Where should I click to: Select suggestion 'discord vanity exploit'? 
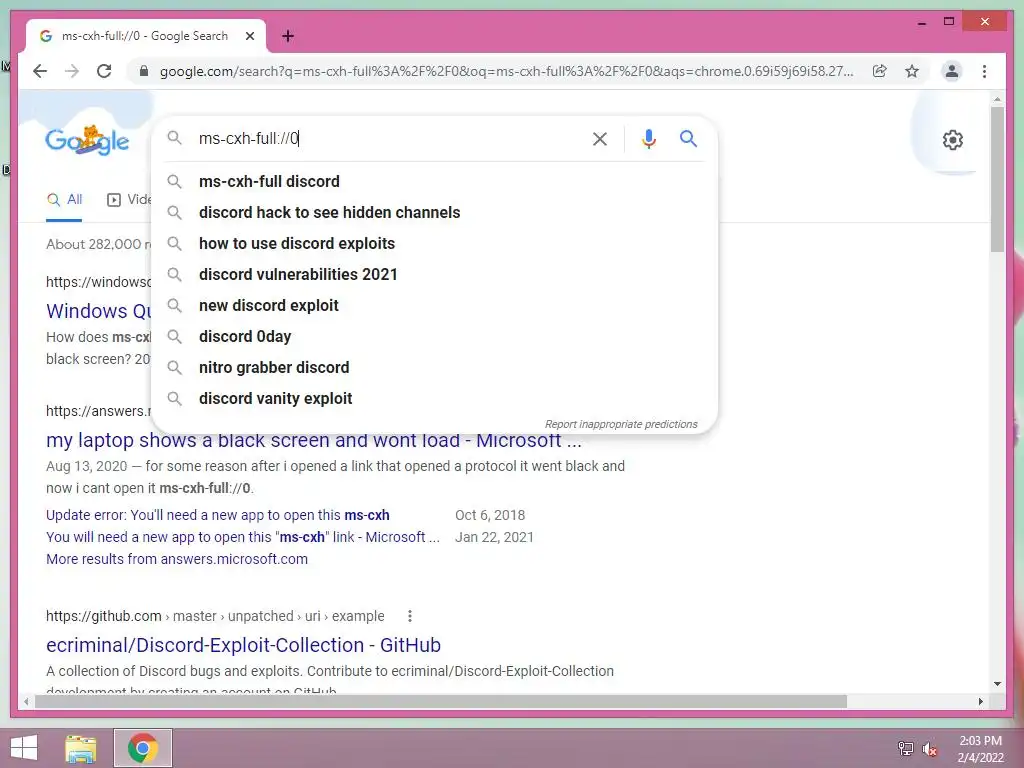434,398
